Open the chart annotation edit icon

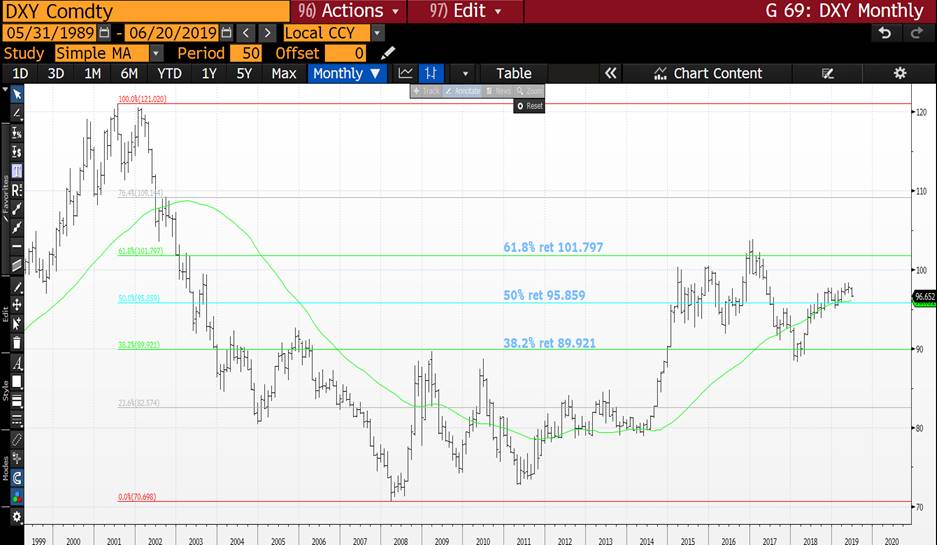pos(827,73)
